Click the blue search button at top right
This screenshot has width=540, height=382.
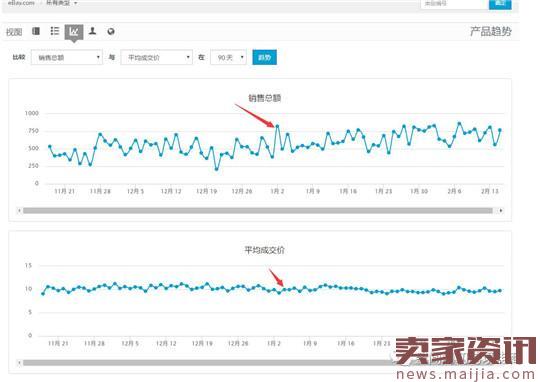[x=500, y=3]
